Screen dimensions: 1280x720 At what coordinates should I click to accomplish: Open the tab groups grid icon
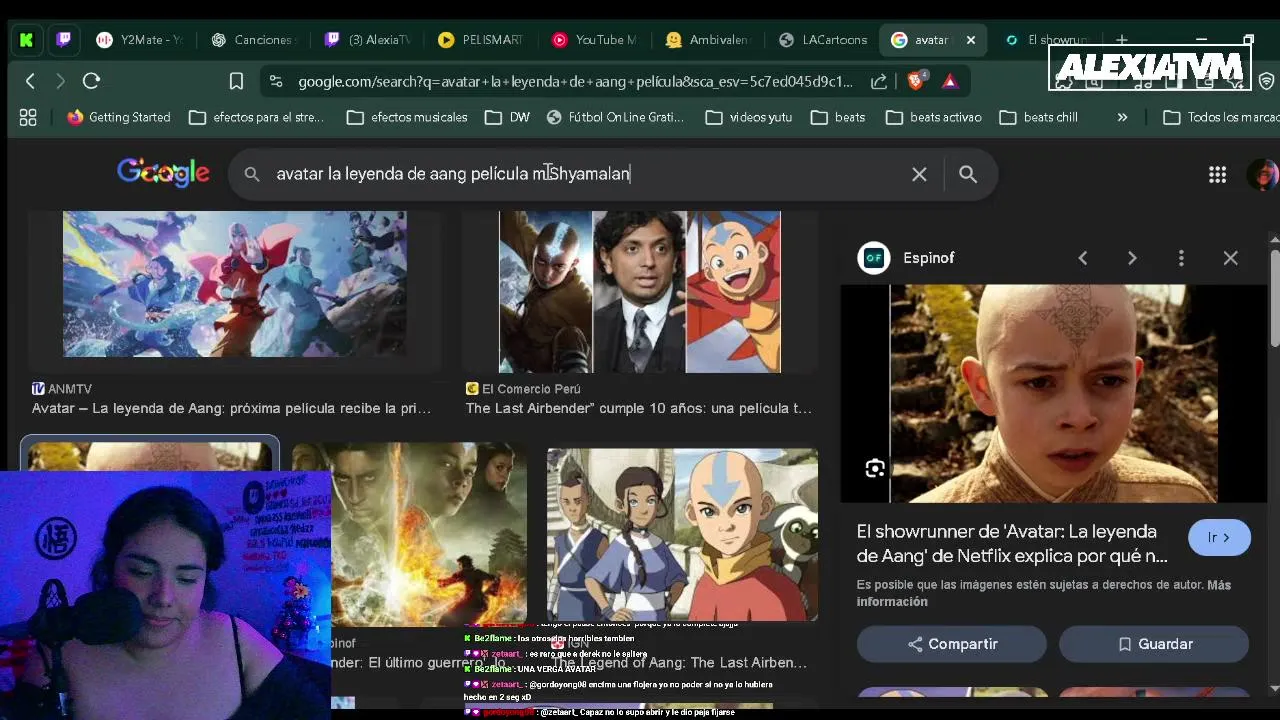click(28, 117)
